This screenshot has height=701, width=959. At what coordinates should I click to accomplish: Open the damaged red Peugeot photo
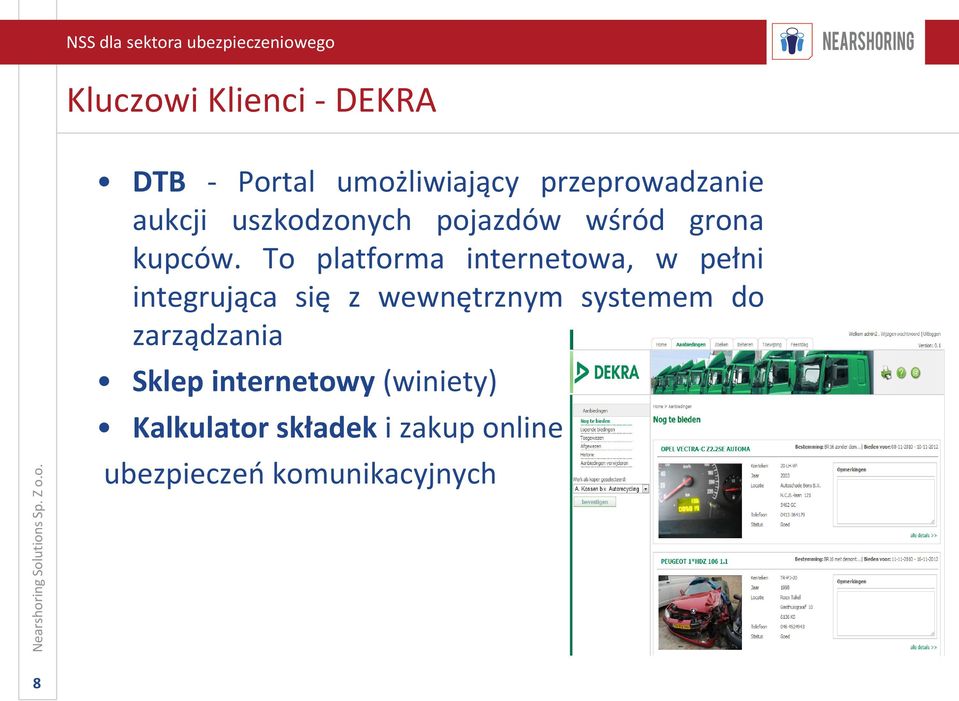[x=700, y=612]
